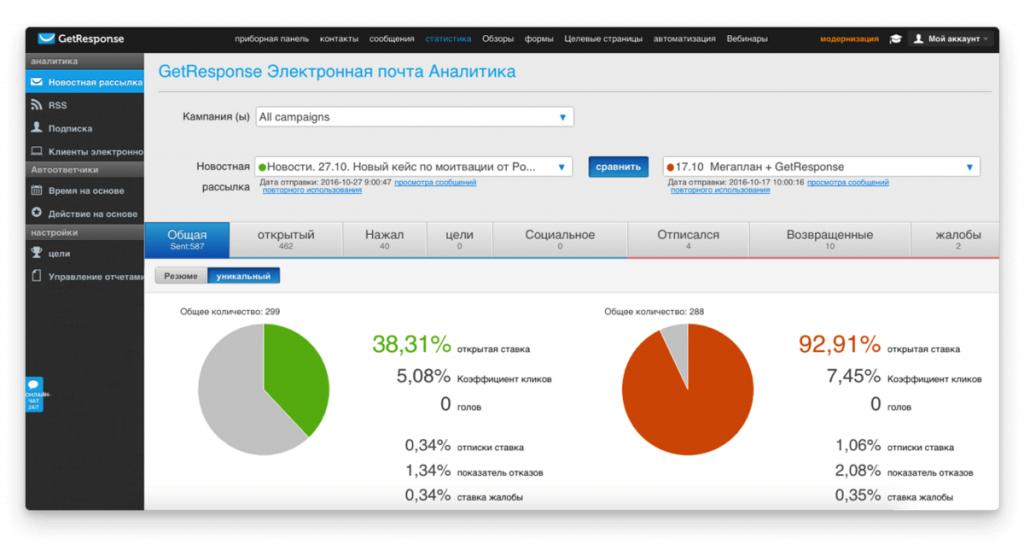Viewport: 1024px width, 556px height.
Task: Click the graduation cap icon in top bar
Action: (895, 39)
